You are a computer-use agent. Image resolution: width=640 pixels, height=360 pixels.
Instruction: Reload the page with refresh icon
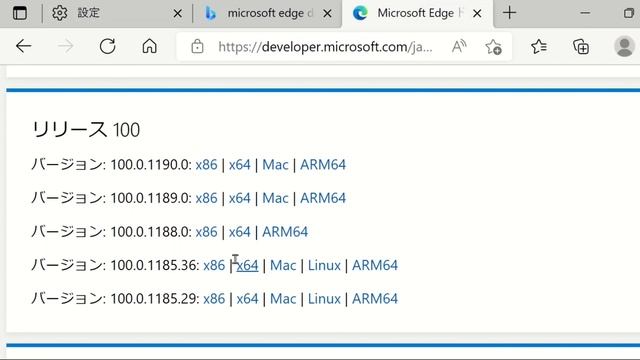108,46
